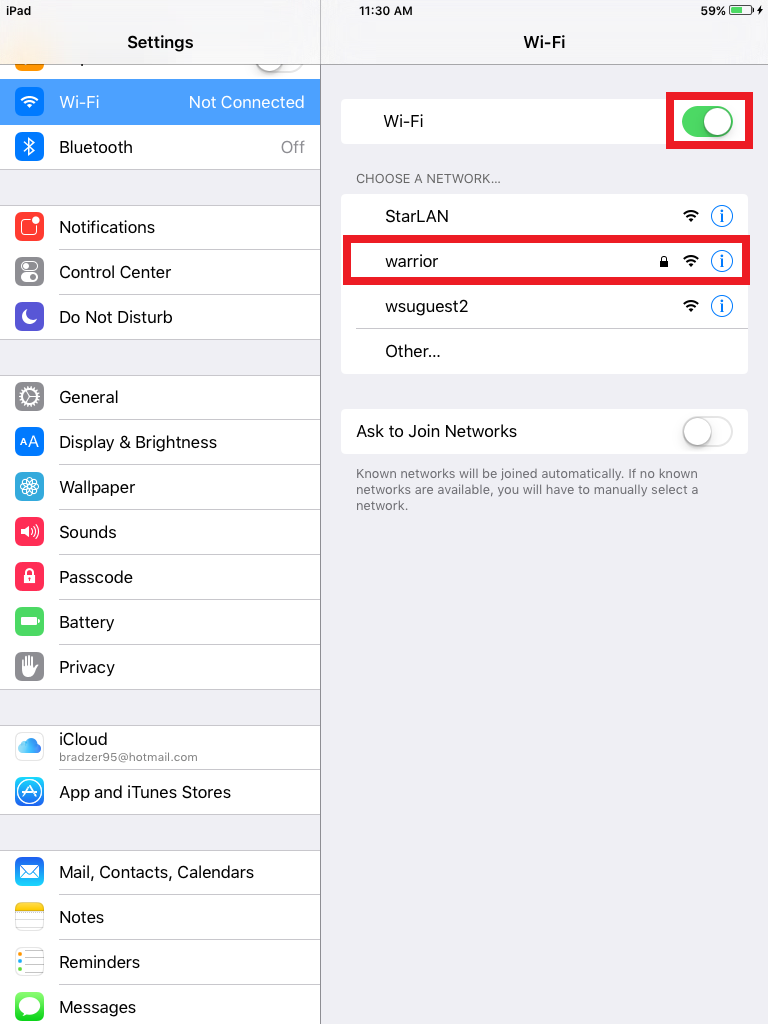Tap the Privacy hand icon
768x1024 pixels.
29,667
